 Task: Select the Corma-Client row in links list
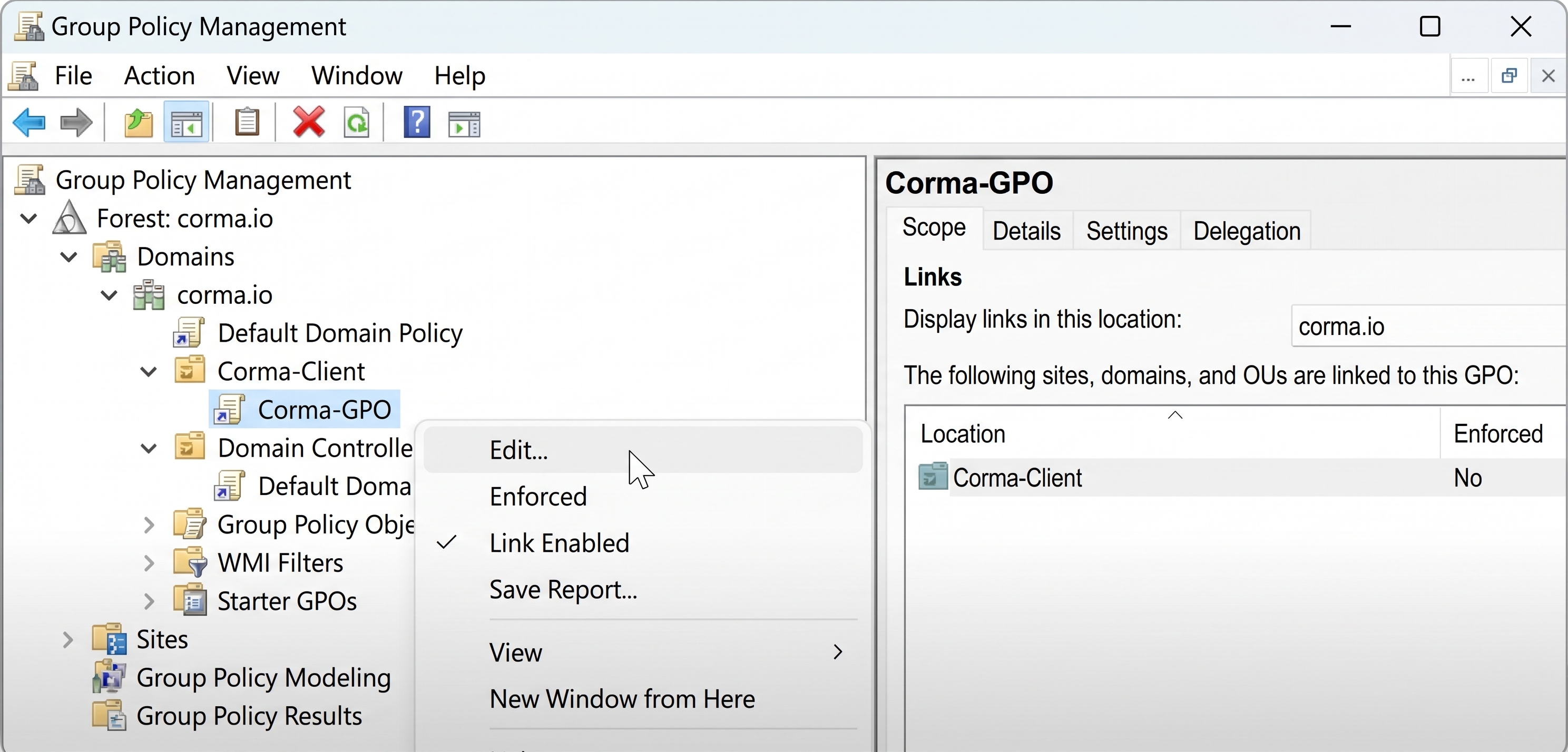tap(1236, 477)
